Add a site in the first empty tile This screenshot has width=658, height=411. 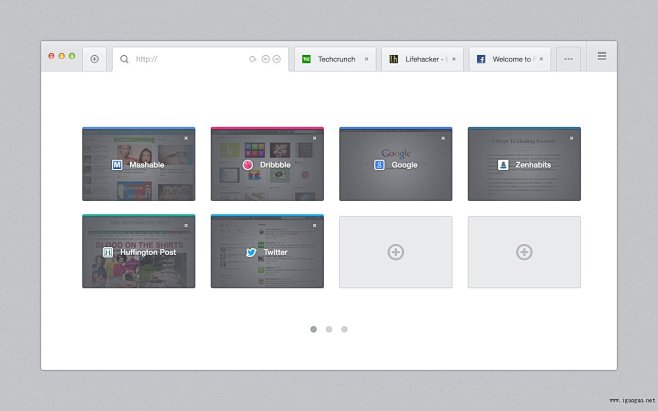[396, 252]
